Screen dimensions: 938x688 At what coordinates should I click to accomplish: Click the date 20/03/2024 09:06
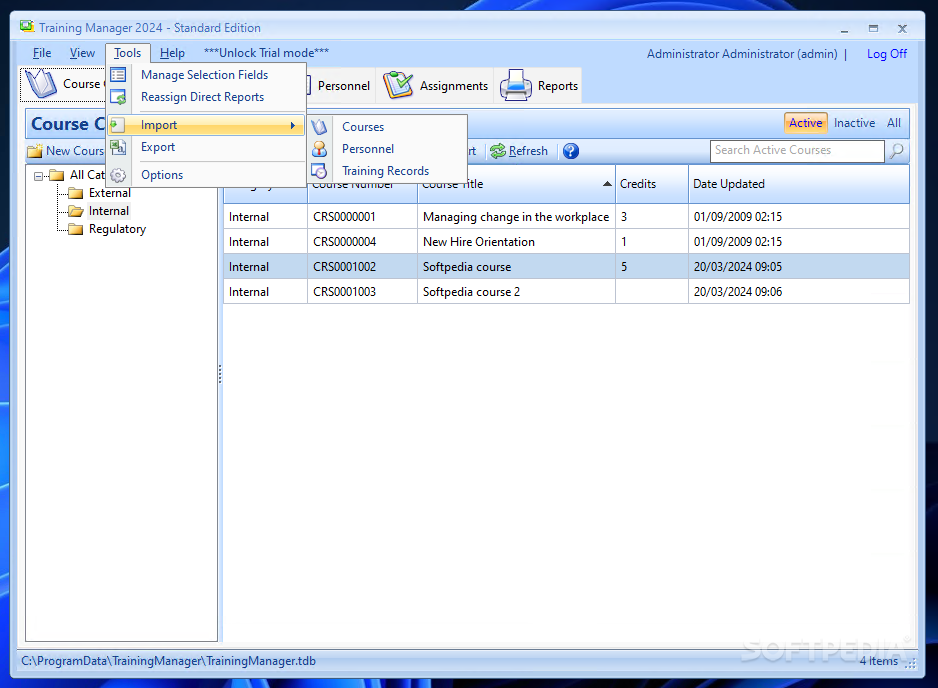tap(738, 292)
